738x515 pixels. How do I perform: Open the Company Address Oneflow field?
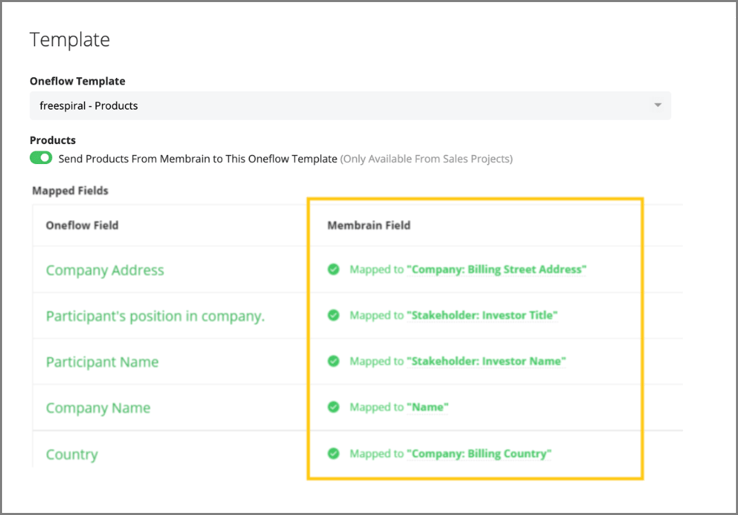105,270
